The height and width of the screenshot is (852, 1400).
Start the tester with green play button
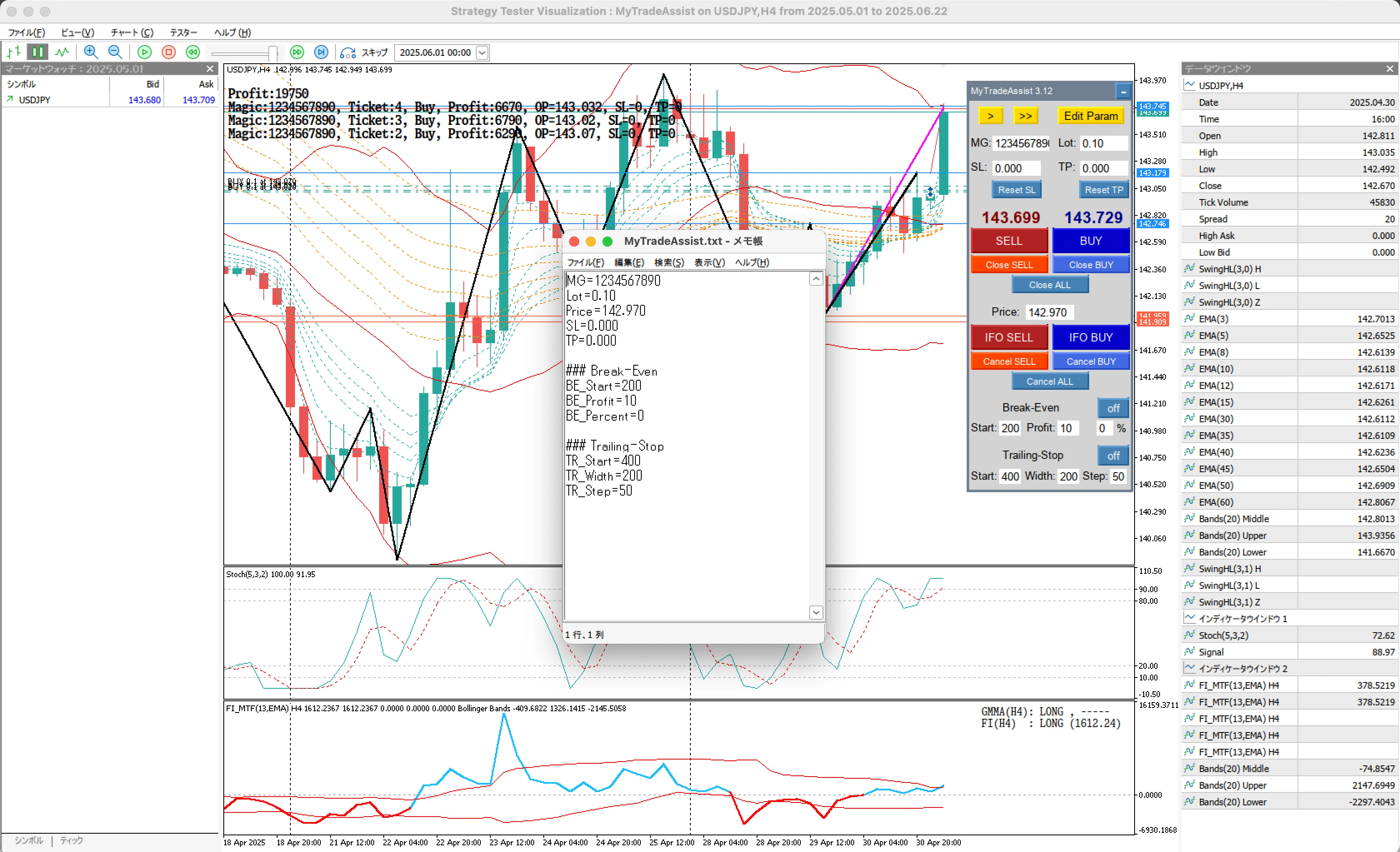point(144,52)
